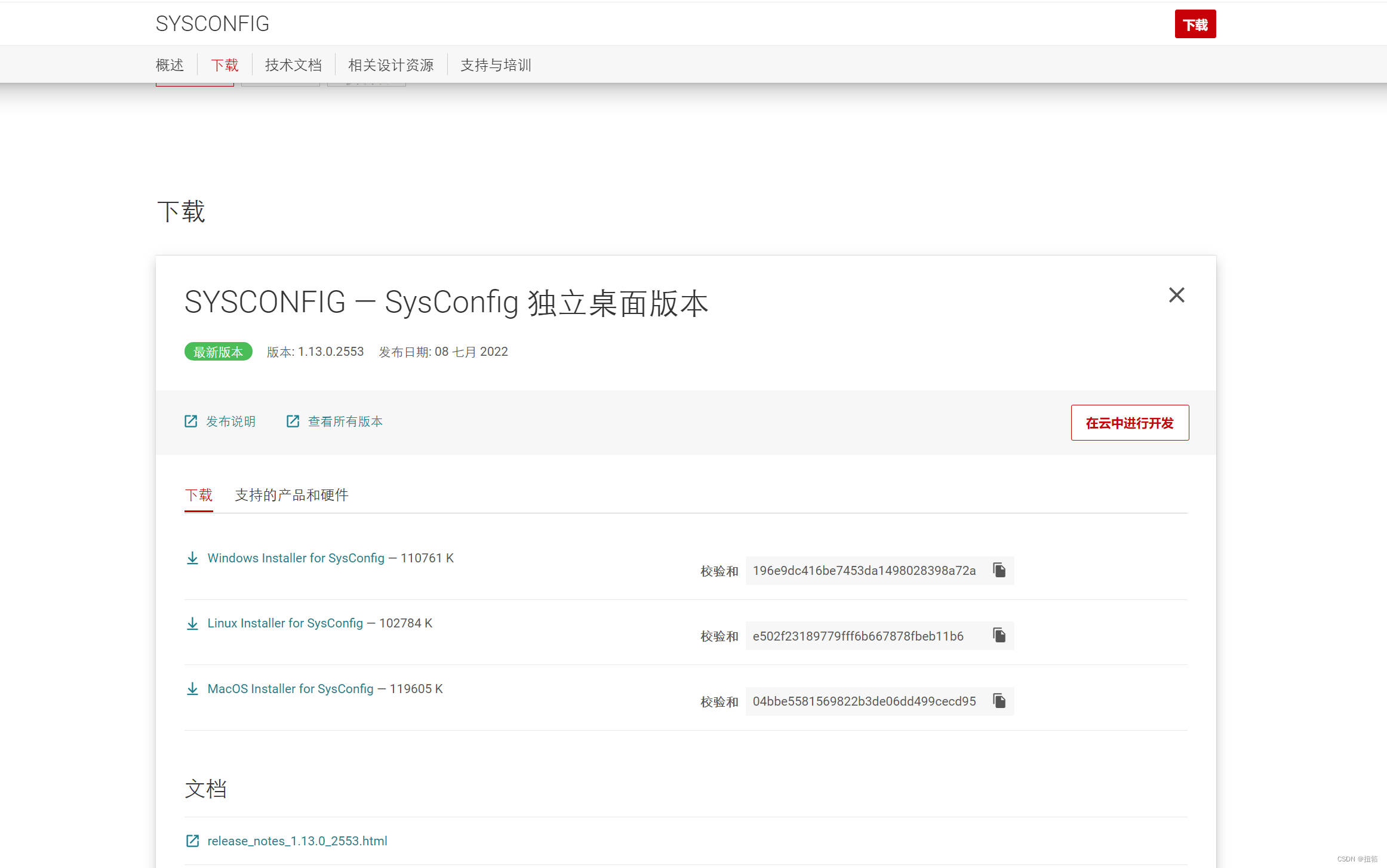Close the SysConfig download dialog
The width and height of the screenshot is (1387, 868).
1176,295
